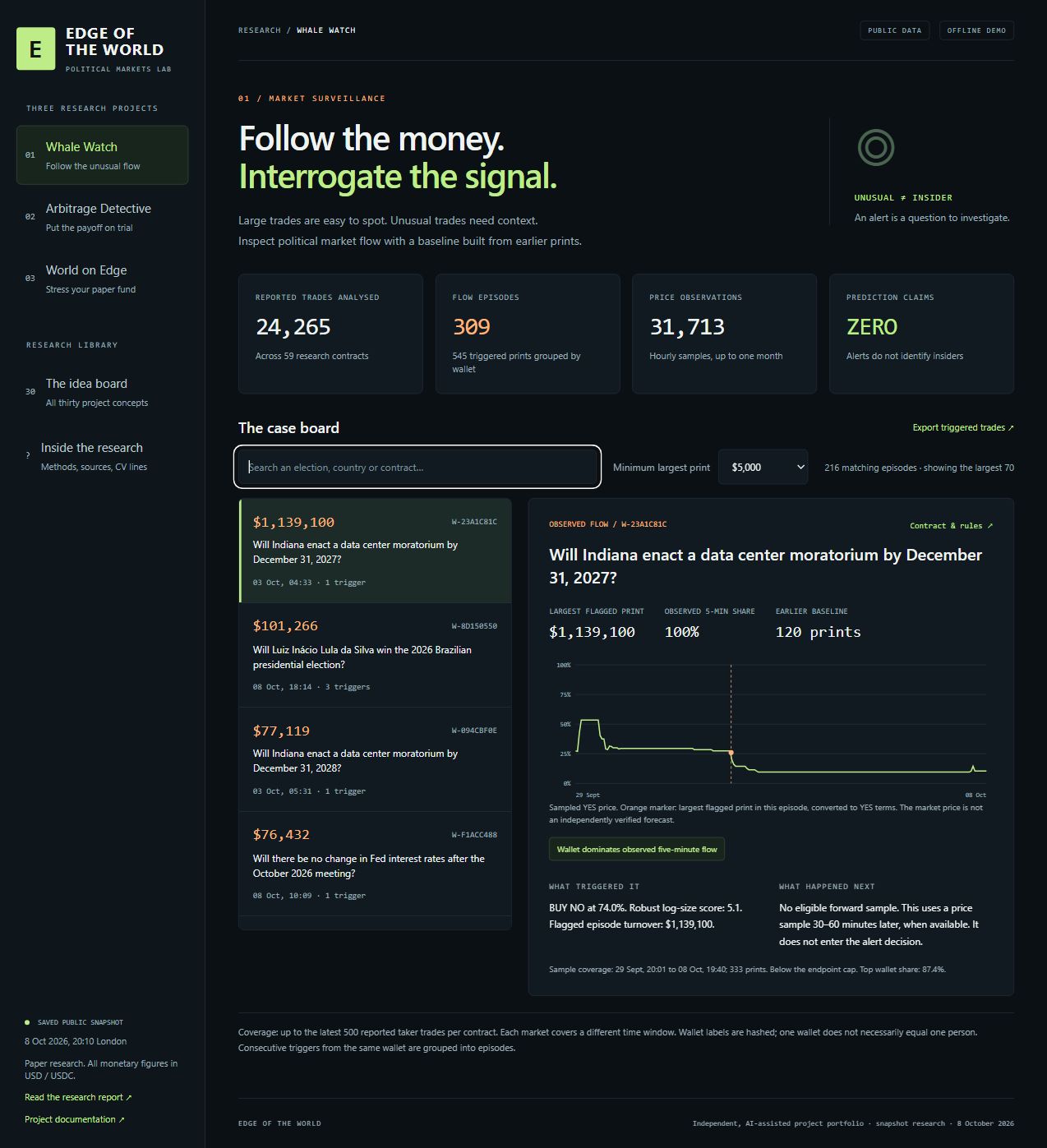
Task: Select the $76,432 Fed interest rates episode
Action: 375,864
